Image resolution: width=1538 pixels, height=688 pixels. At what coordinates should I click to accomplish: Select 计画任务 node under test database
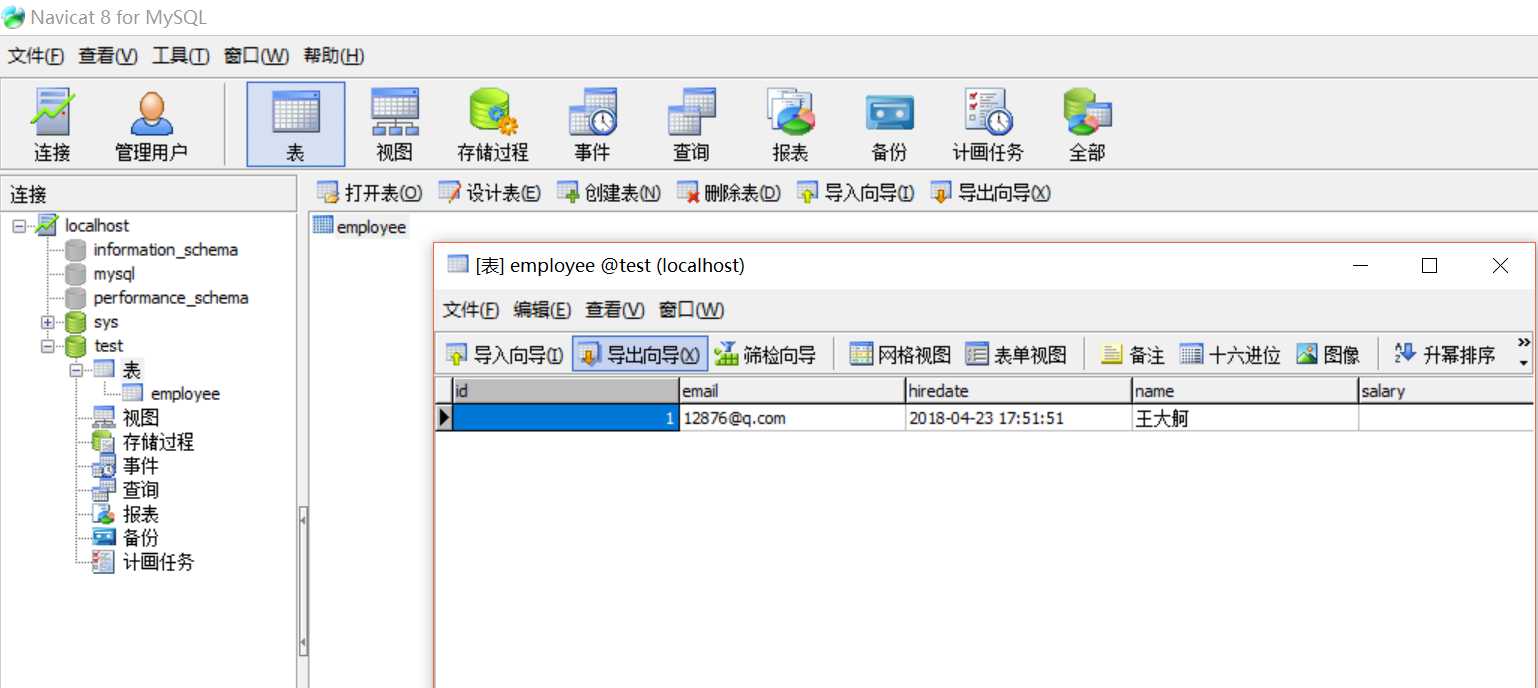tap(158, 562)
